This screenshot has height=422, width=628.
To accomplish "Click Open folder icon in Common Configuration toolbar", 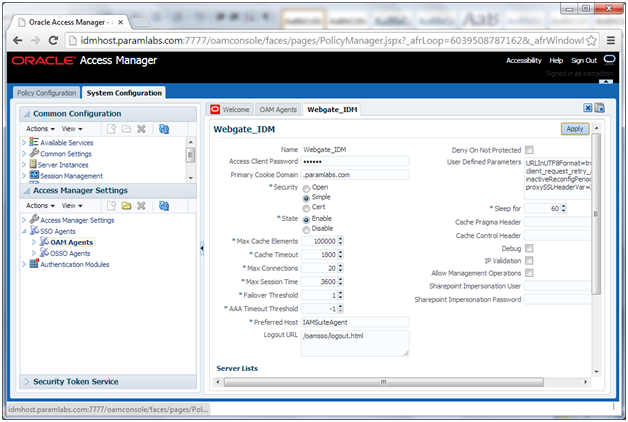I will coord(127,129).
